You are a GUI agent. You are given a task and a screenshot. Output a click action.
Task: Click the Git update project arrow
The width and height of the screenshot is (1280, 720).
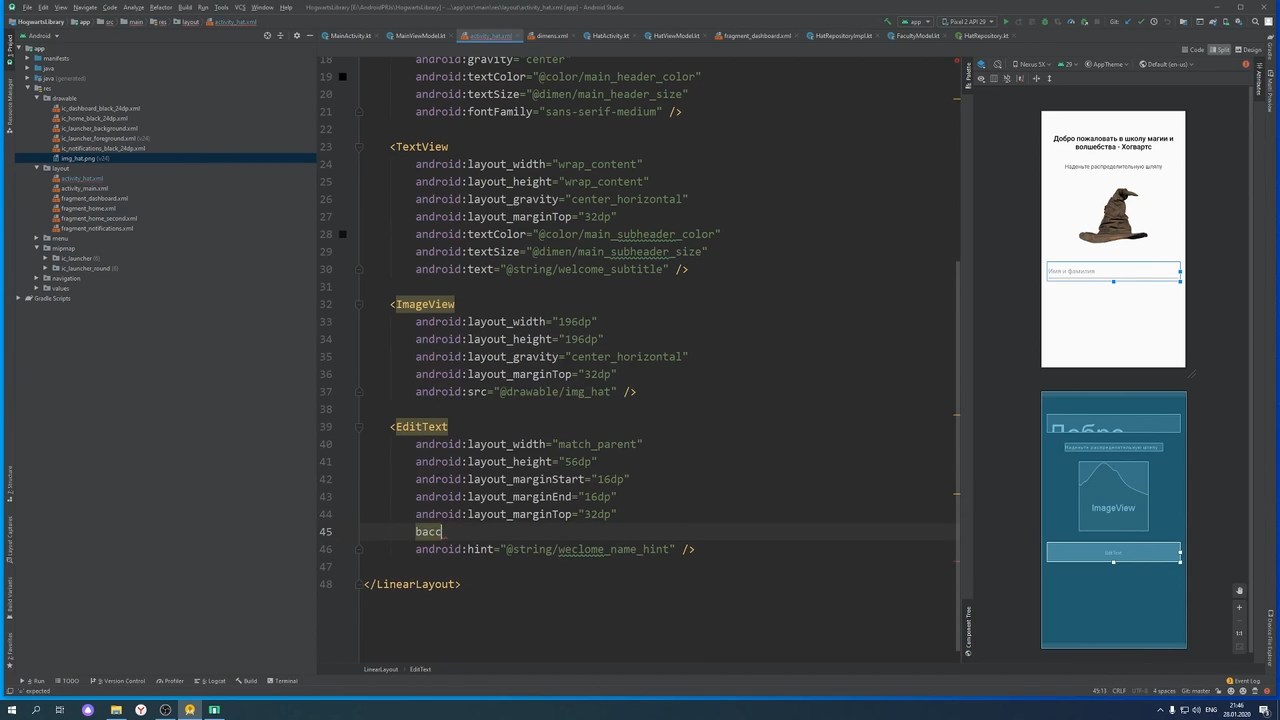click(x=1128, y=22)
